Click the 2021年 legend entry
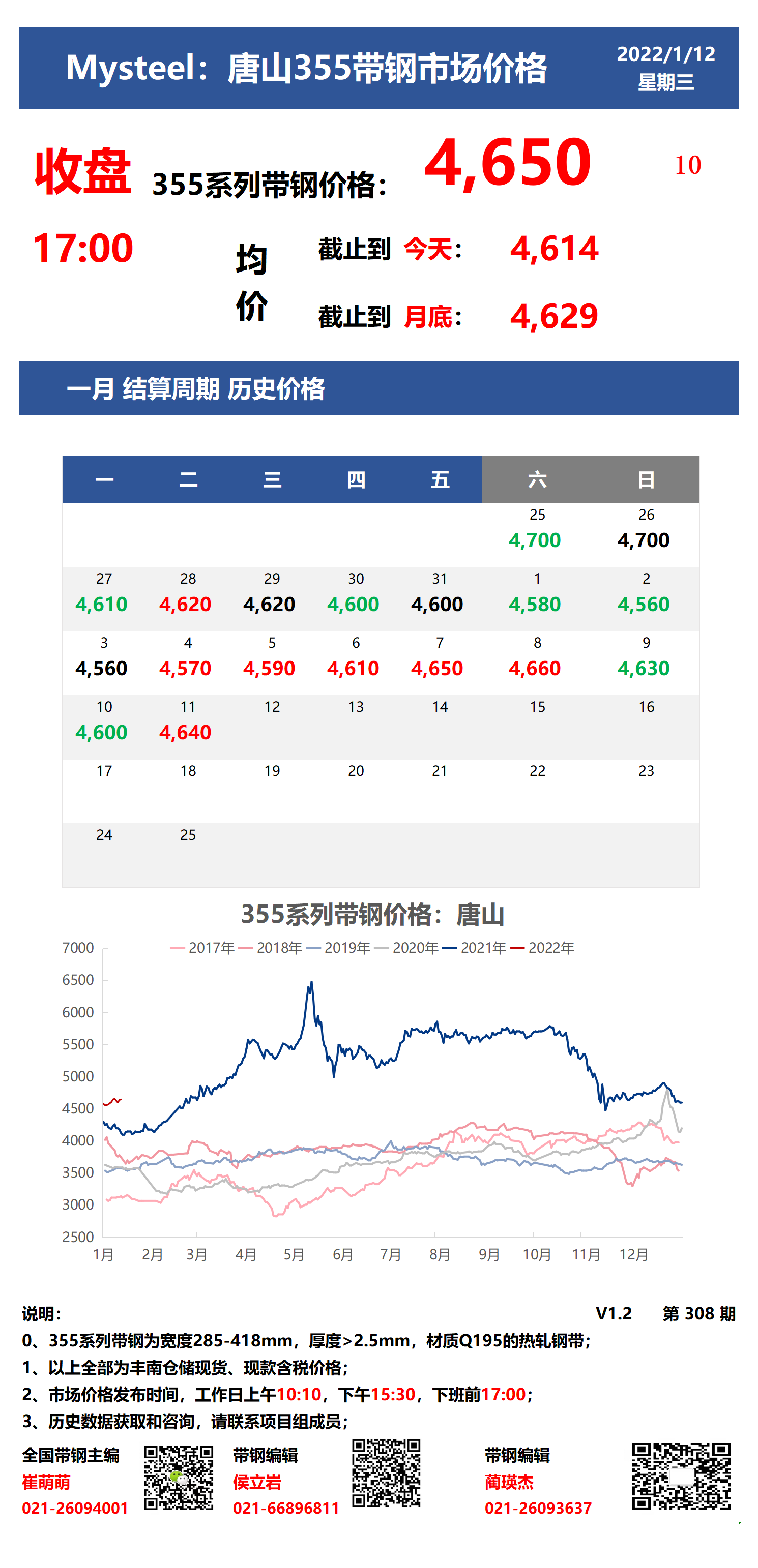Screen dimensions: 758x1568 coord(474,948)
